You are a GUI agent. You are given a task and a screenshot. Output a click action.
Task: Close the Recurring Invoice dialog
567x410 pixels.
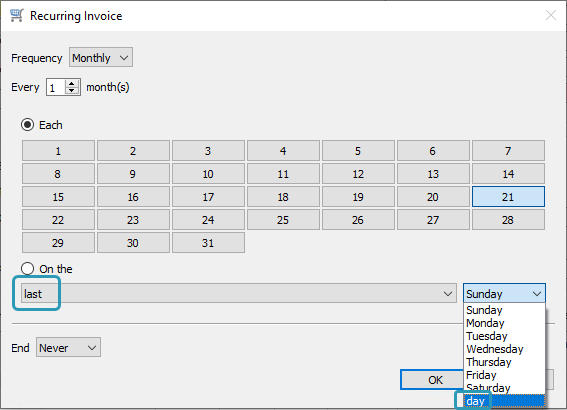551,15
